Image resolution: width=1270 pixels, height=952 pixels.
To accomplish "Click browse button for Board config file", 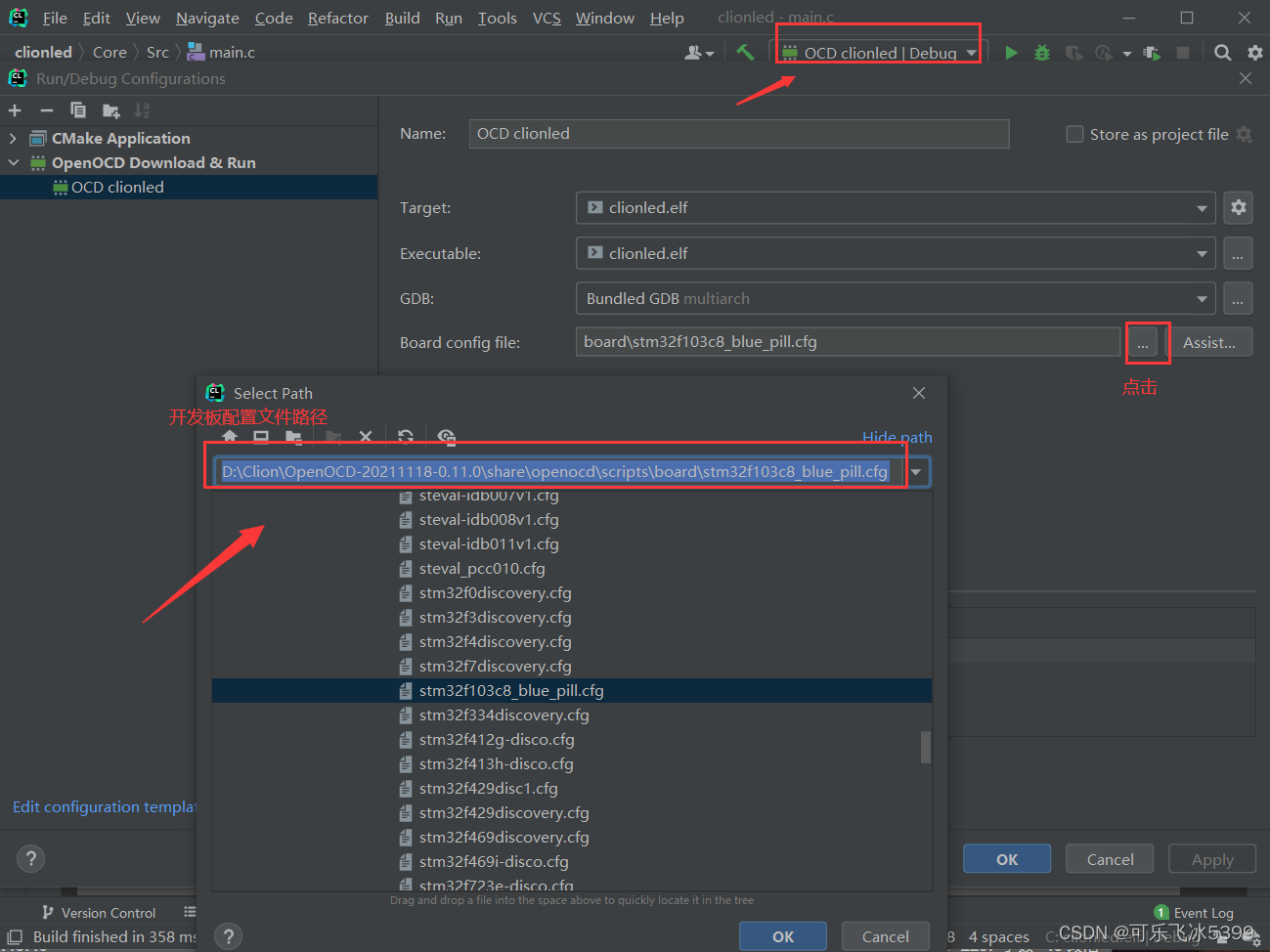I will click(x=1143, y=342).
